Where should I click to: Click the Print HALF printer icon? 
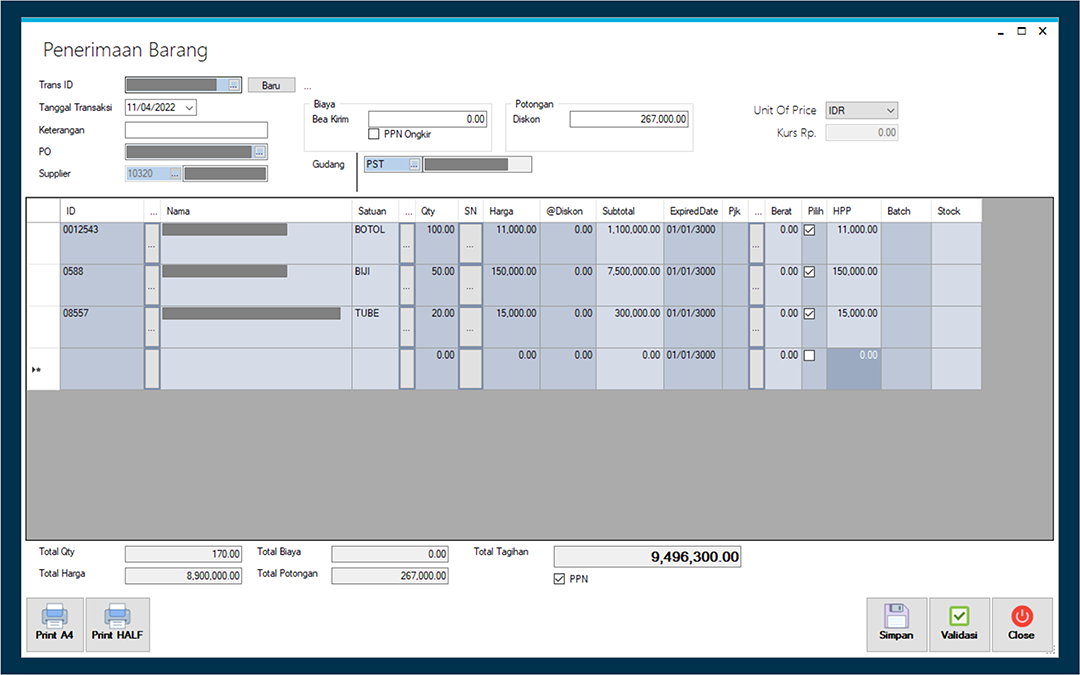click(117, 616)
